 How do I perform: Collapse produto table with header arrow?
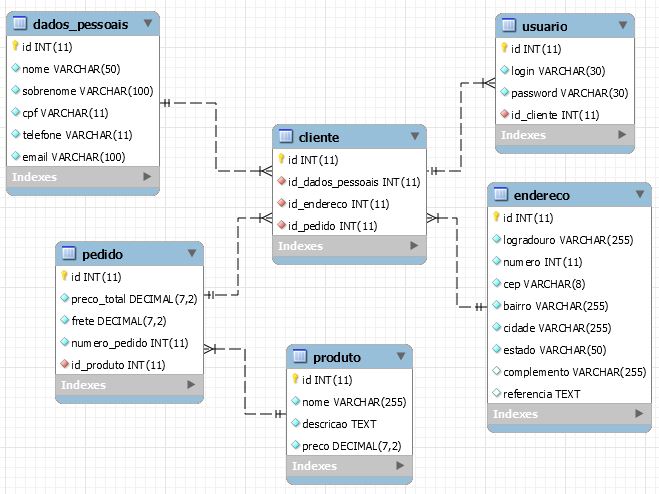tap(401, 356)
